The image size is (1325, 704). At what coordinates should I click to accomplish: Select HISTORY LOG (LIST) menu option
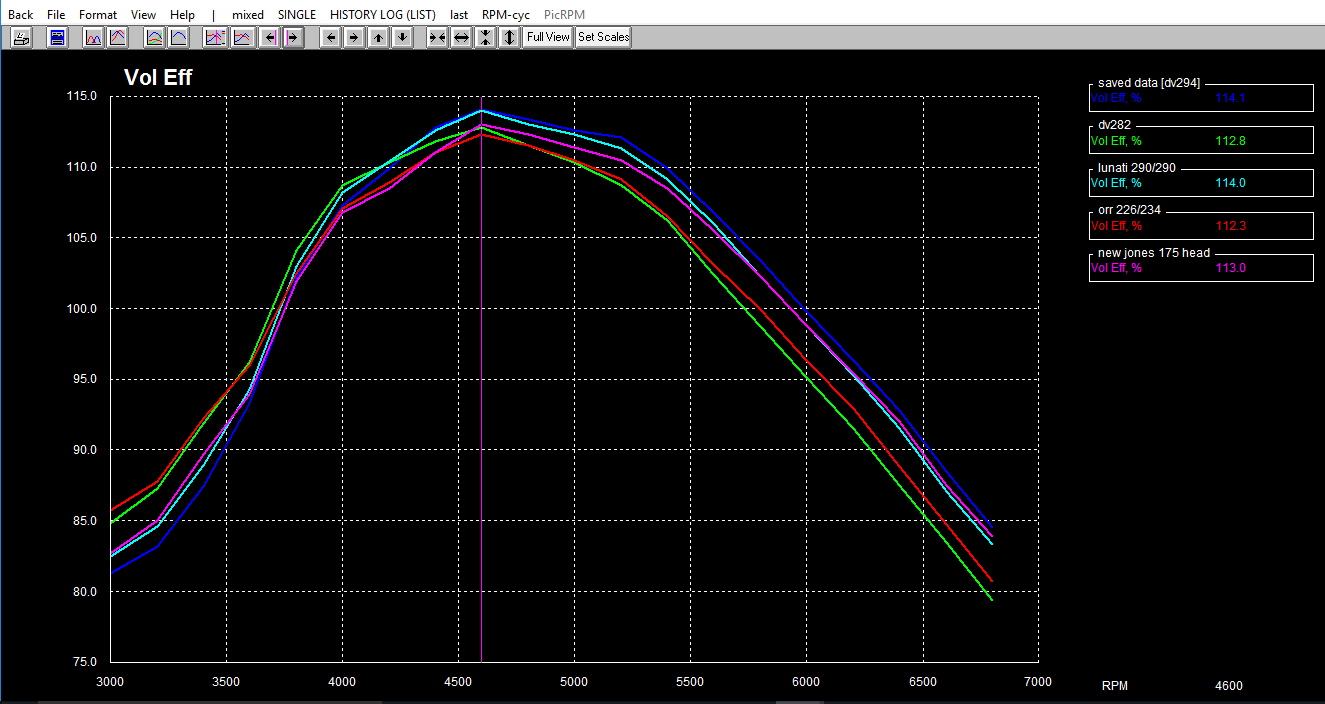click(383, 15)
